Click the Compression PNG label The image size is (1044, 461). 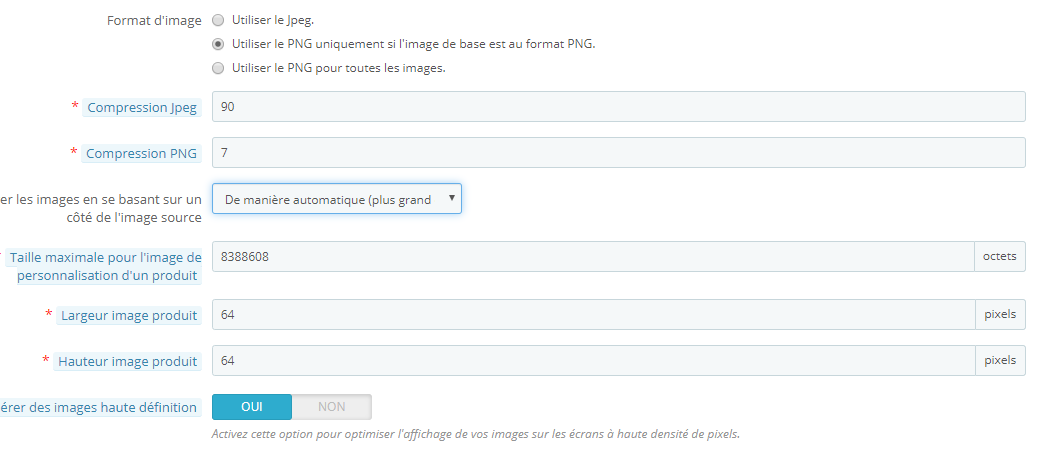[x=141, y=153]
